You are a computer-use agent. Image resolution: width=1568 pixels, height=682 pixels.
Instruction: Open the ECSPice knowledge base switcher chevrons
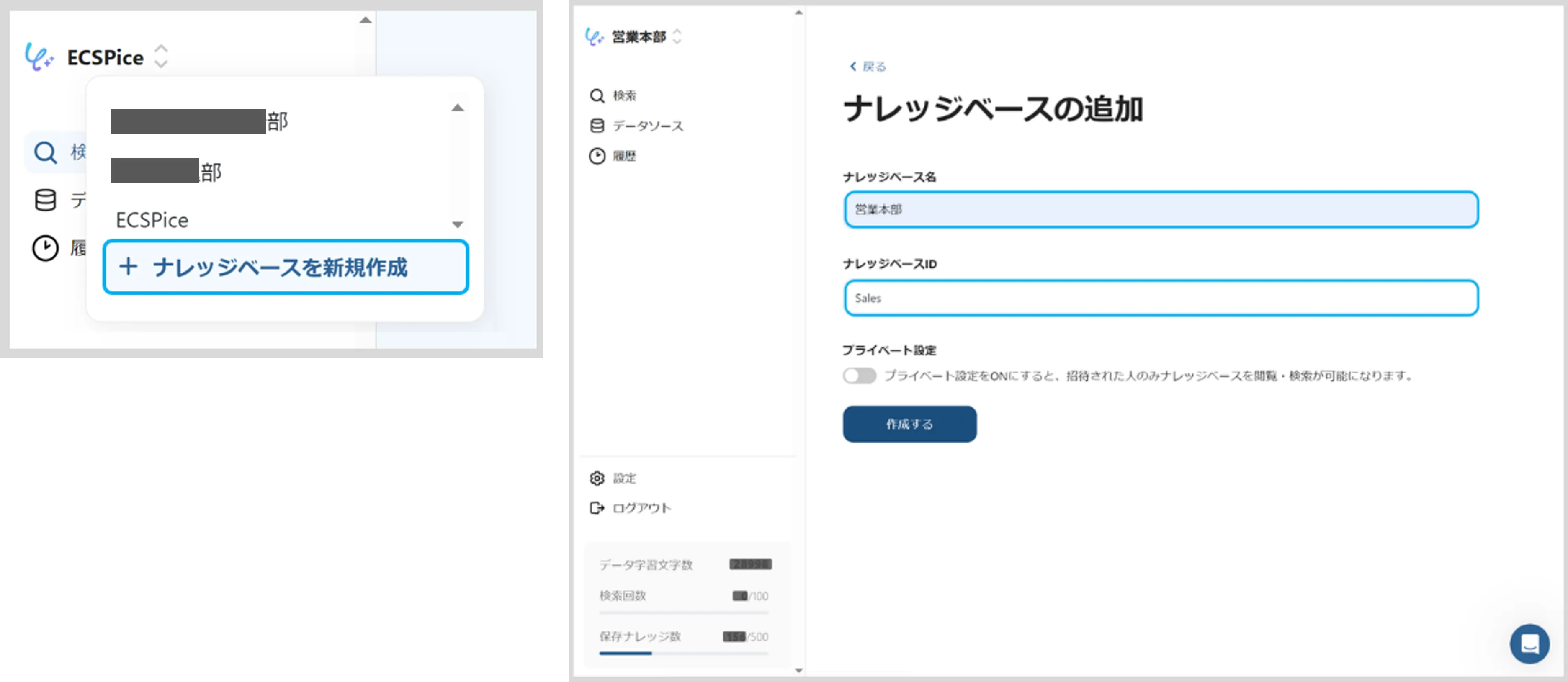[x=161, y=57]
